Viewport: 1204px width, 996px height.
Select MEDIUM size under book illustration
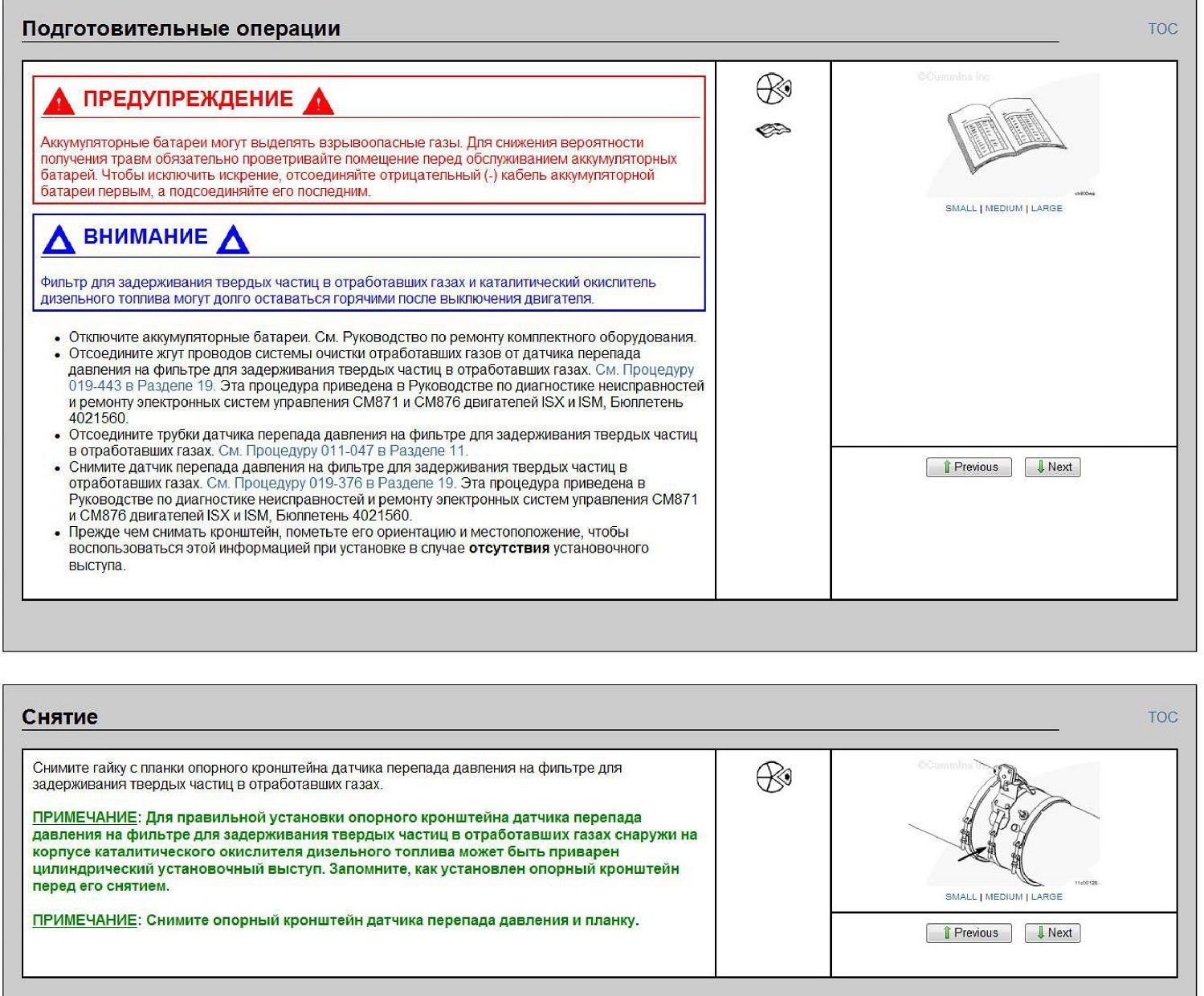(x=1004, y=208)
